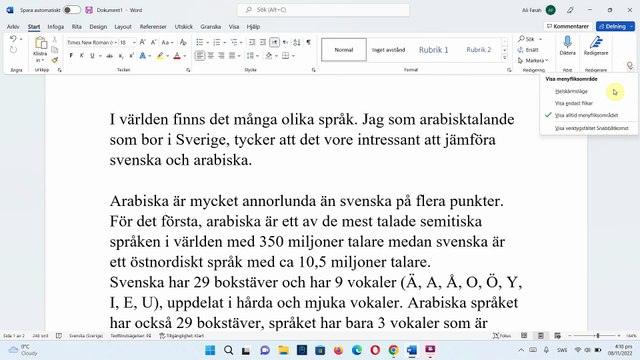Toggle the Spara automatiskt autosave switch

tap(71, 10)
